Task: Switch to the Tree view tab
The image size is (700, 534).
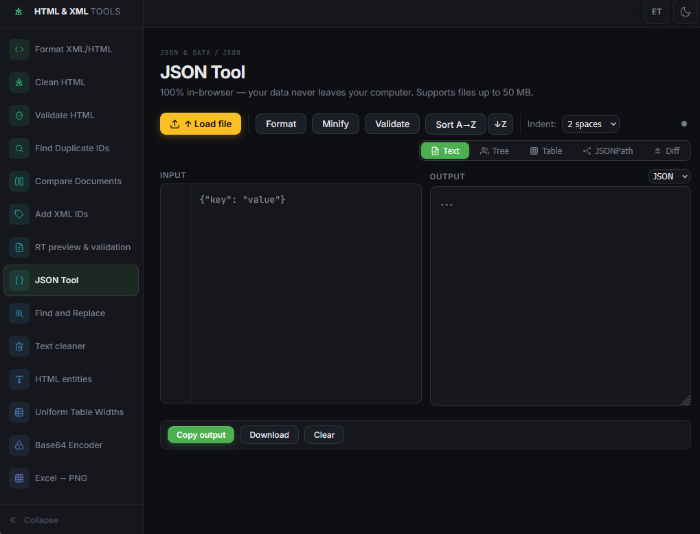Action: pos(494,151)
